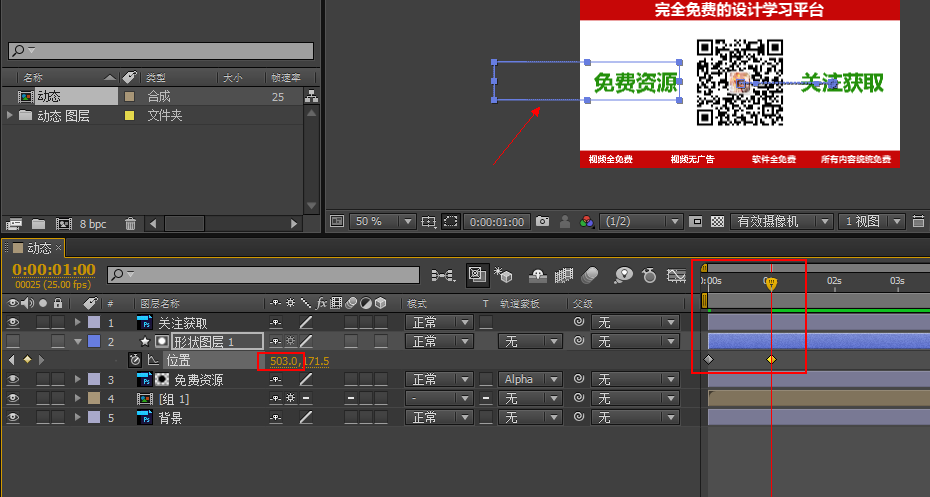Open composition mini-flowchart icon

(443, 275)
